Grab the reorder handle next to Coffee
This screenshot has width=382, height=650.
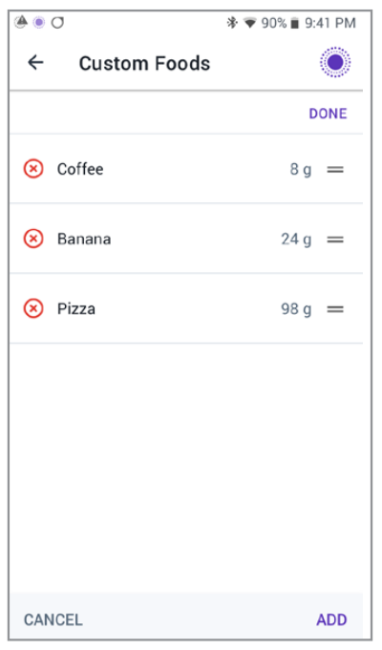[335, 169]
